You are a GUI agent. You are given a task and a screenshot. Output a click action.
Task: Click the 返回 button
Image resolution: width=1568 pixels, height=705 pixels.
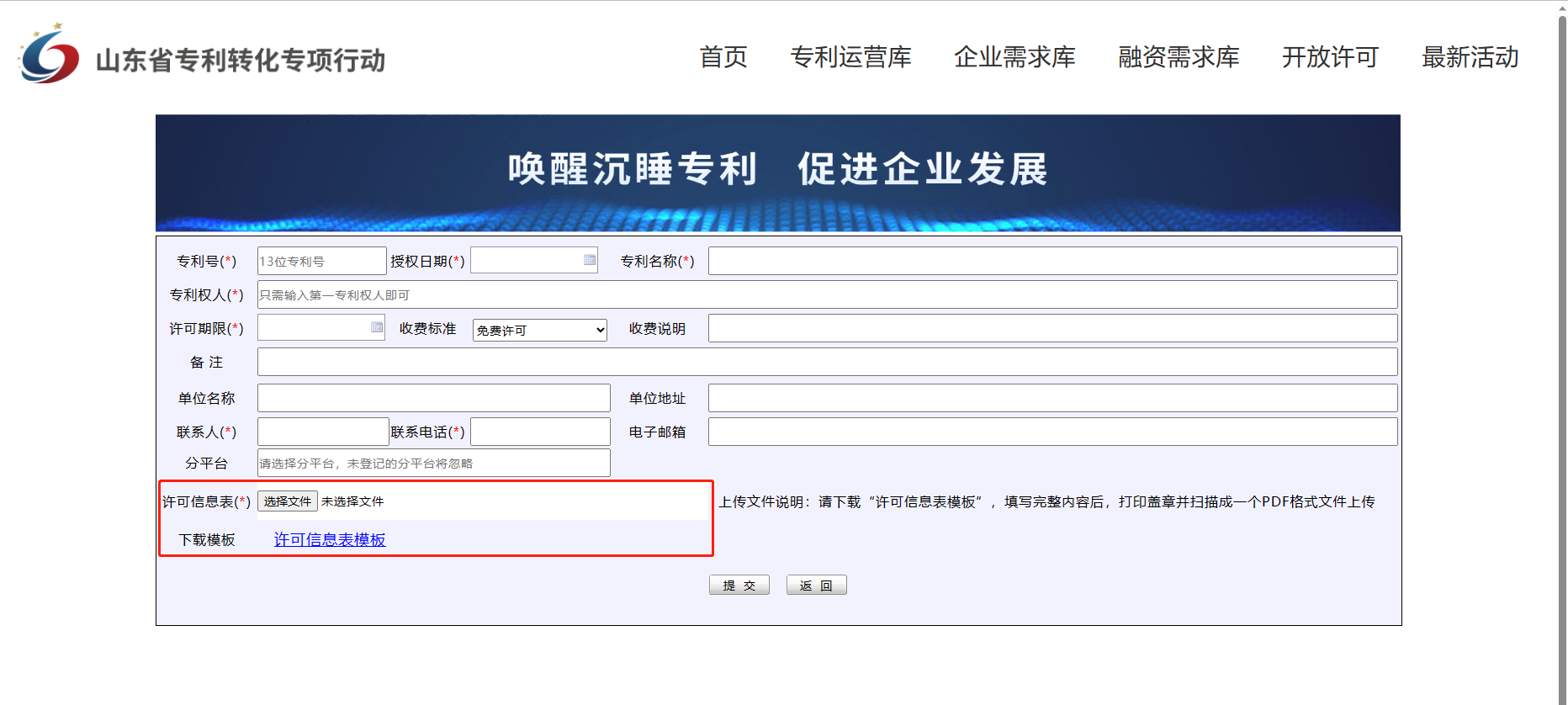[816, 585]
